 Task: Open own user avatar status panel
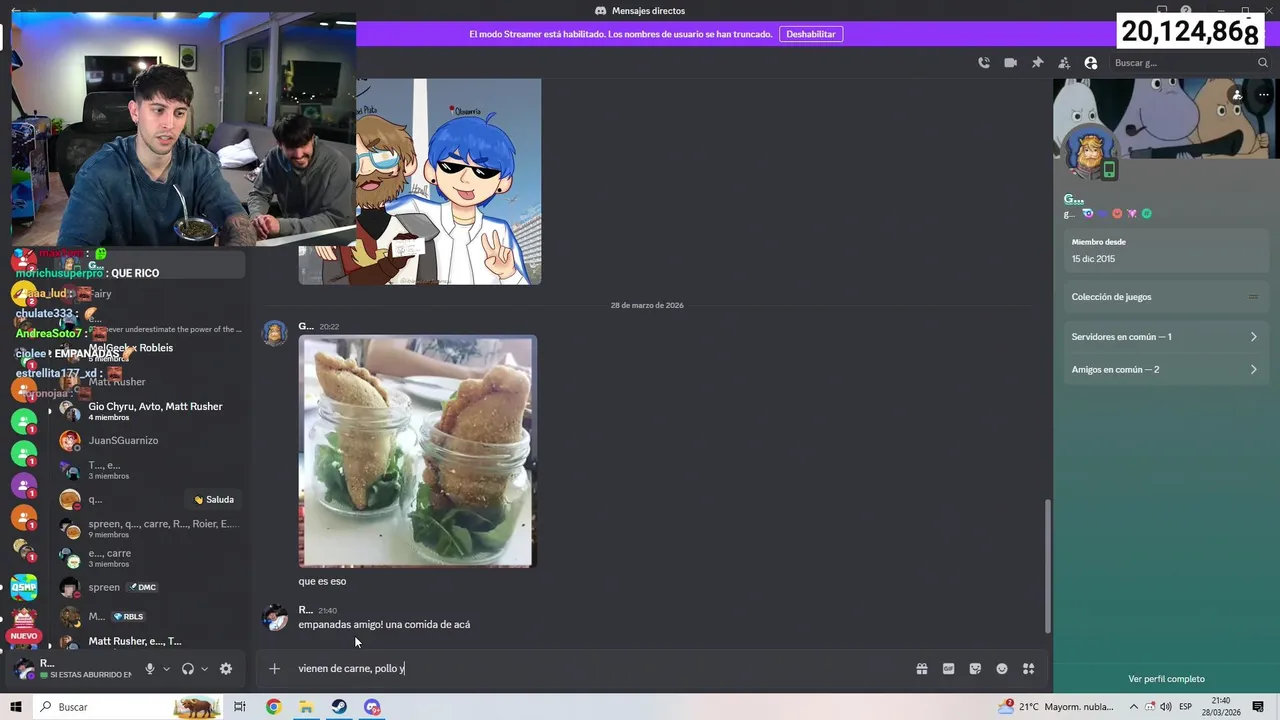coord(24,669)
